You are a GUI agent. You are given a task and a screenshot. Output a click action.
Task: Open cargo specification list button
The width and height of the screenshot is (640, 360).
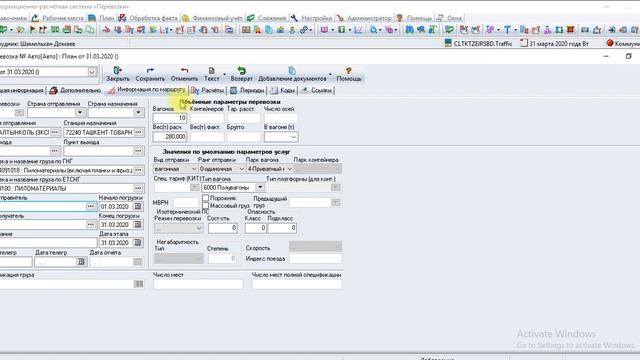click(139, 284)
